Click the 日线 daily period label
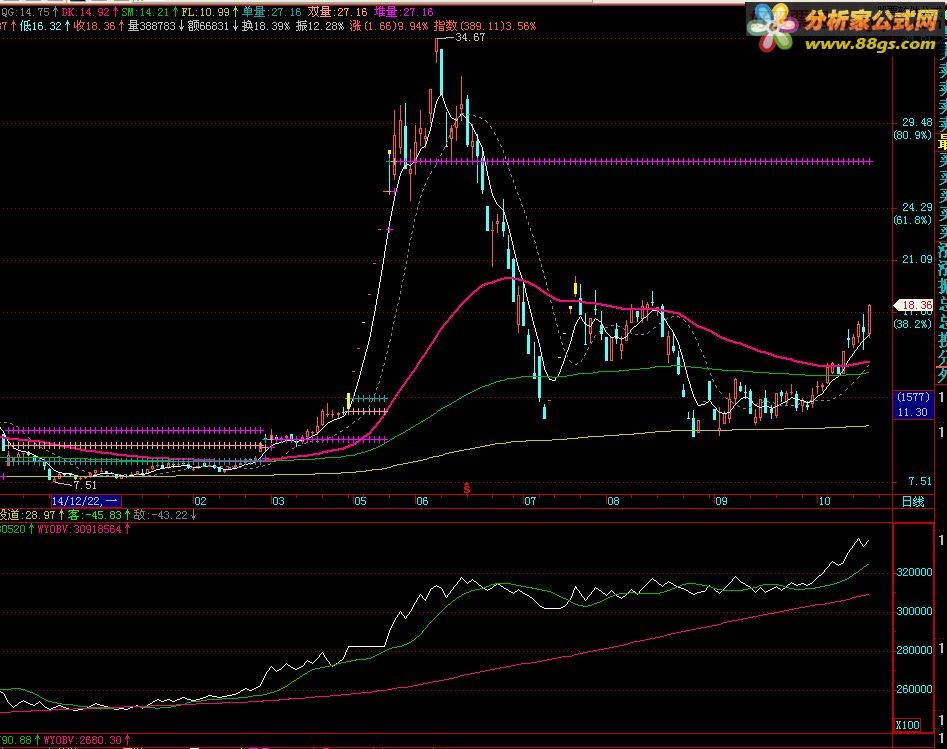The width and height of the screenshot is (947, 749). click(x=913, y=501)
